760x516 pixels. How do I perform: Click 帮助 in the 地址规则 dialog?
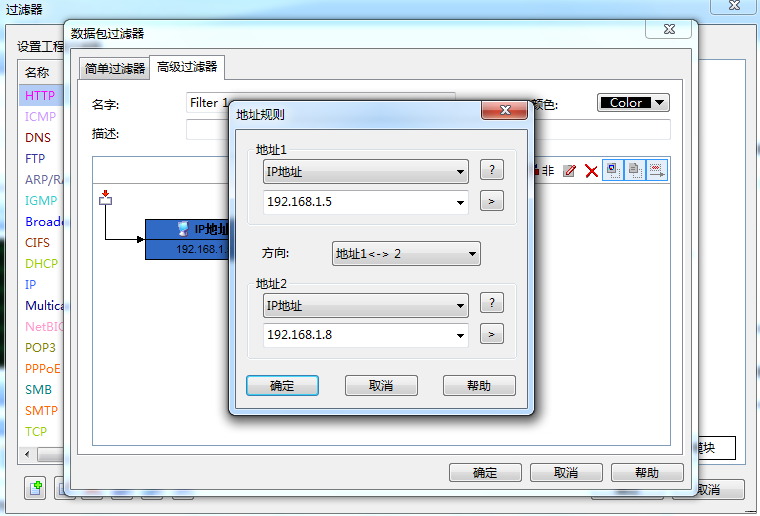[479, 386]
